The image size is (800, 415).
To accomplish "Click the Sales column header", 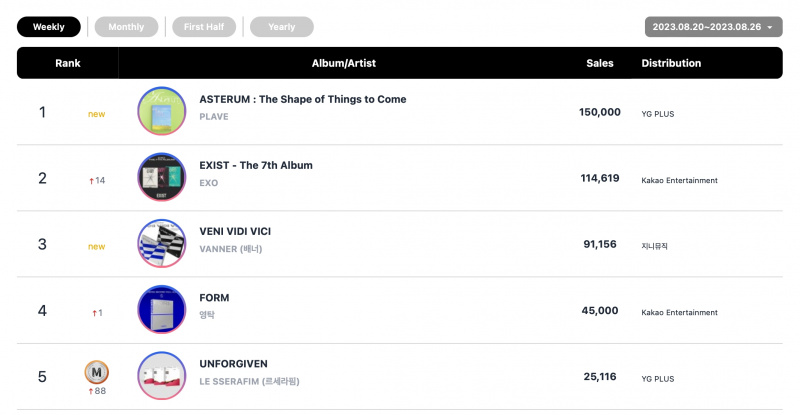I will (599, 63).
